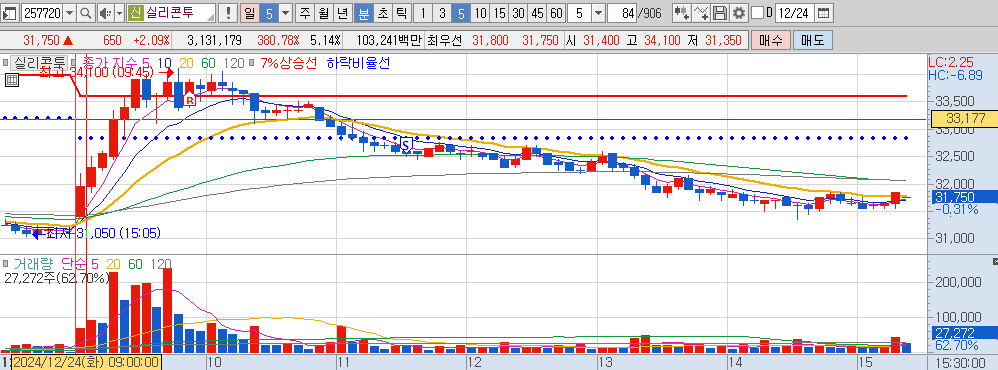Click the 103,241백만 trading value

(x=390, y=40)
